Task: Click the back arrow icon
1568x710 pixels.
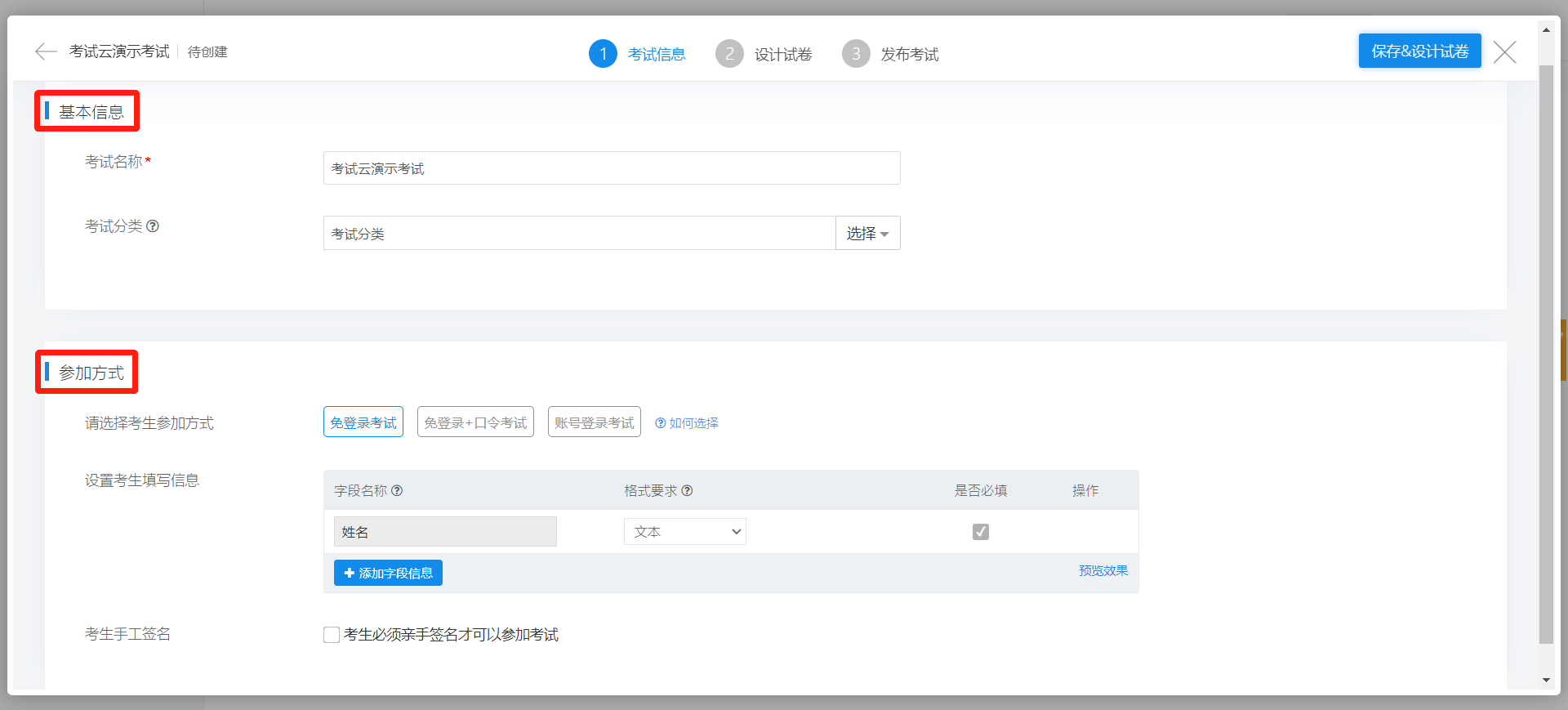Action: (46, 51)
